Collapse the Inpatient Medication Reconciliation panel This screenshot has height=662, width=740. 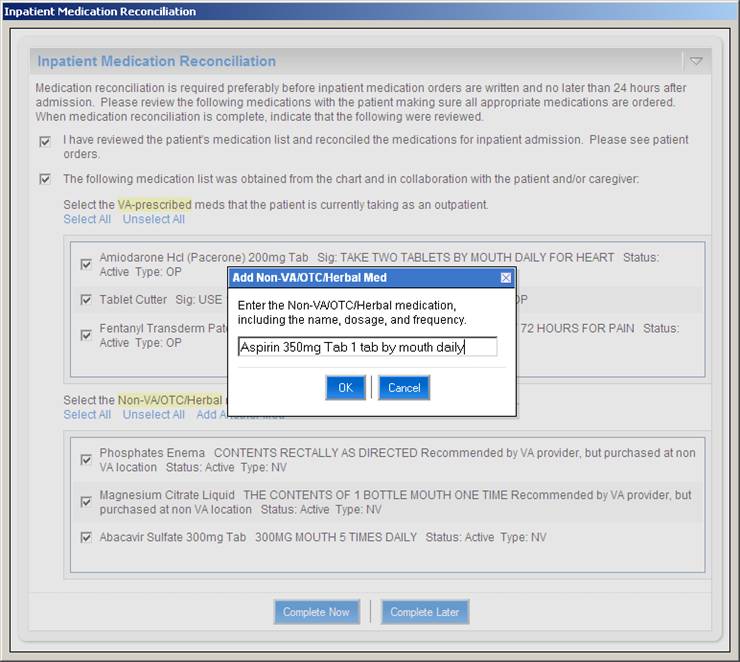(x=696, y=61)
